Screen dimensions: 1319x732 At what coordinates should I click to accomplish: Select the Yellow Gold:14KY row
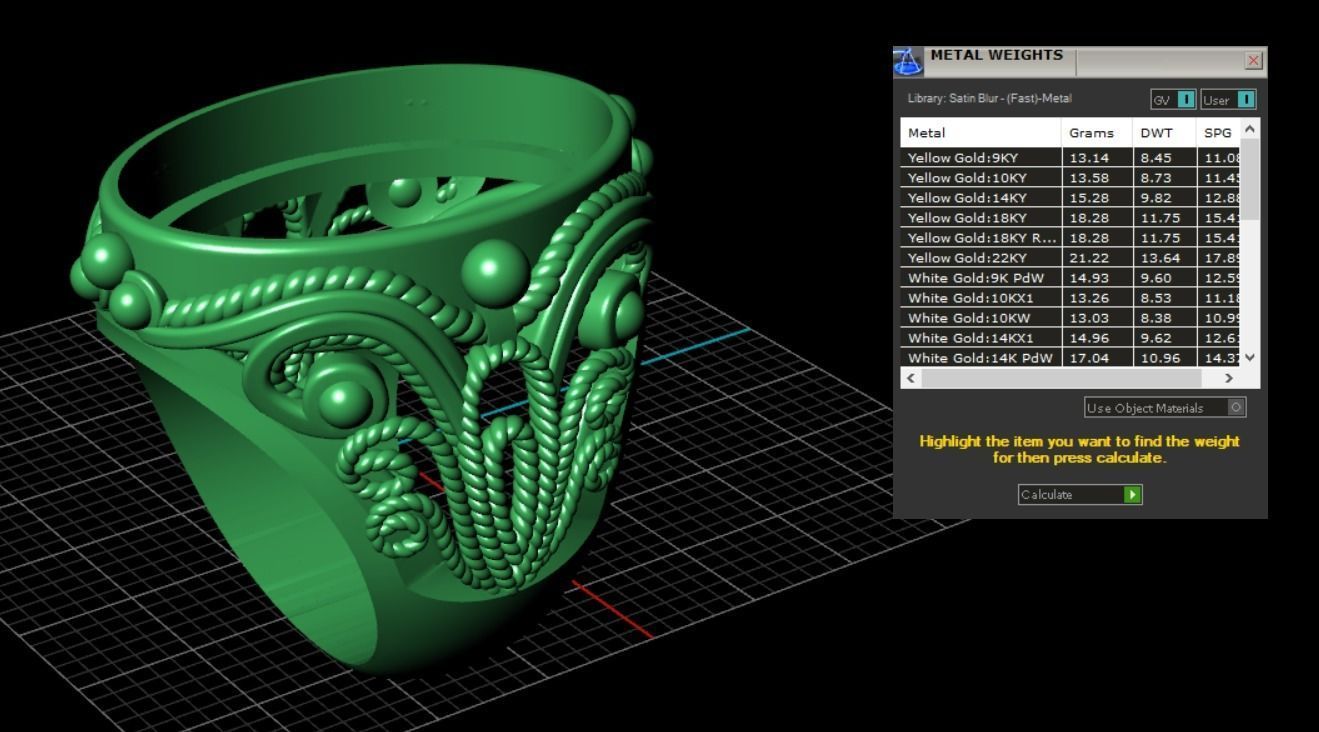coord(1070,198)
